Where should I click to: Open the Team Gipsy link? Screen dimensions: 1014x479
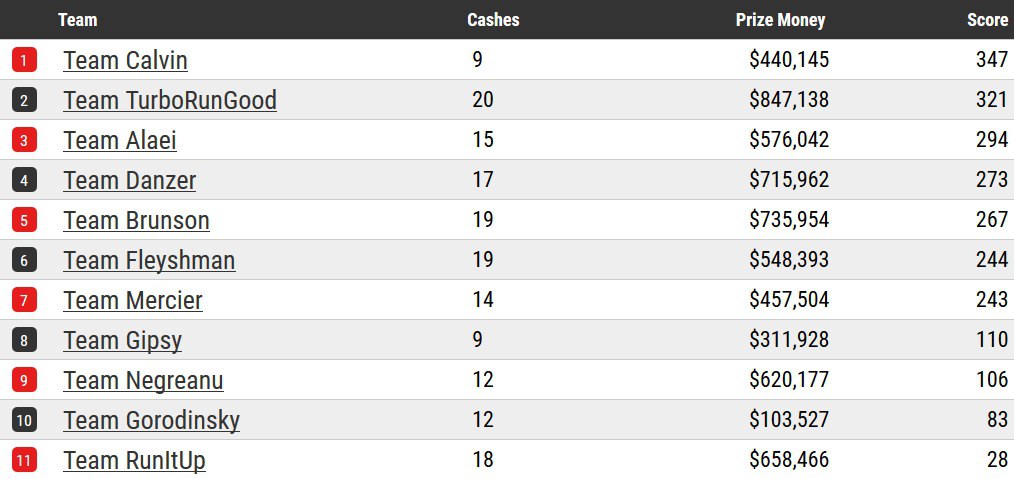point(122,340)
